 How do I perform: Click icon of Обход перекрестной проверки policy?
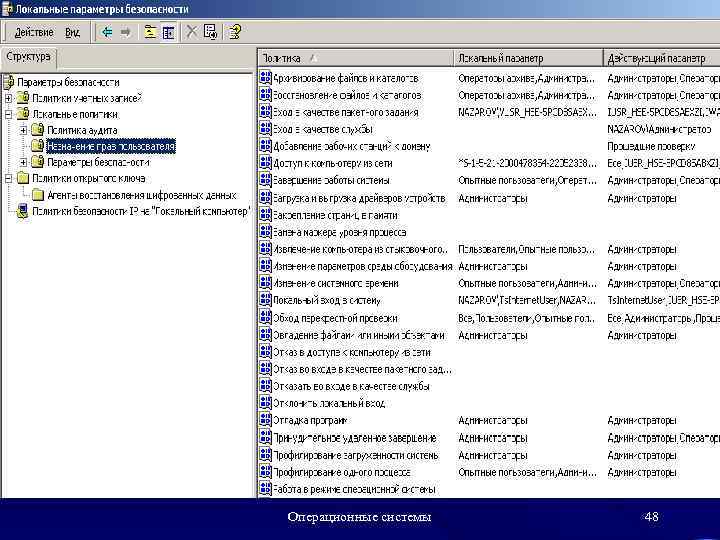(265, 317)
